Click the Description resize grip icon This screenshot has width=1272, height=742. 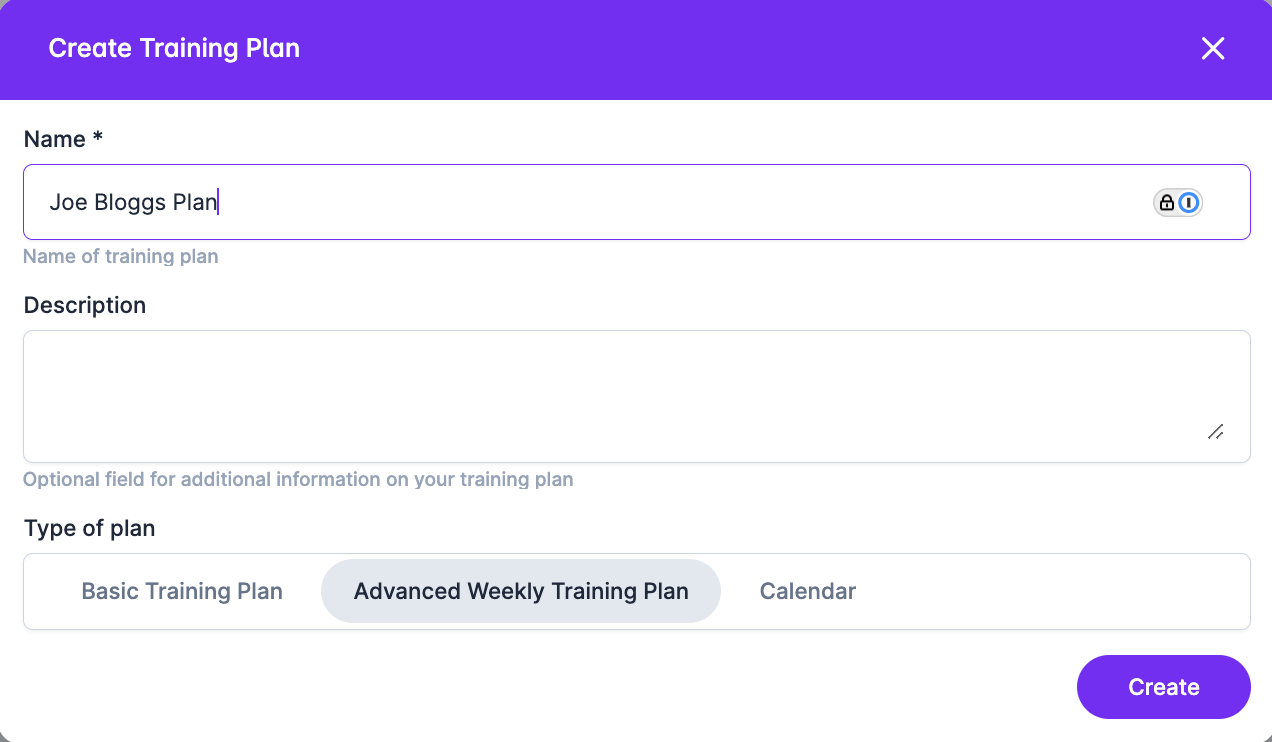point(1216,432)
